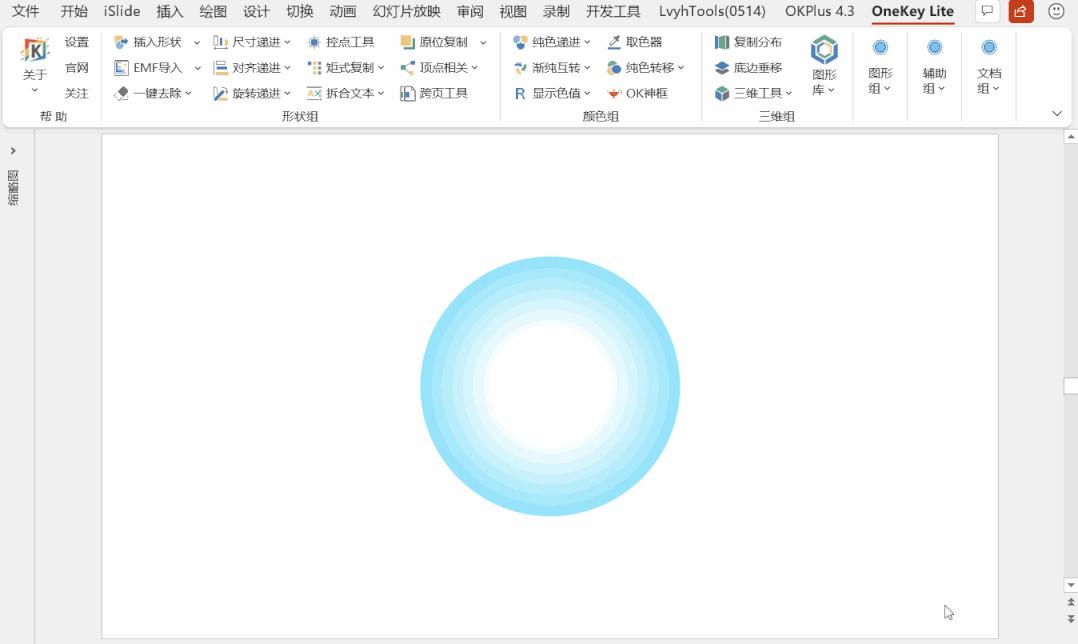Click the 设置 button
The image size is (1078, 644).
(x=76, y=43)
